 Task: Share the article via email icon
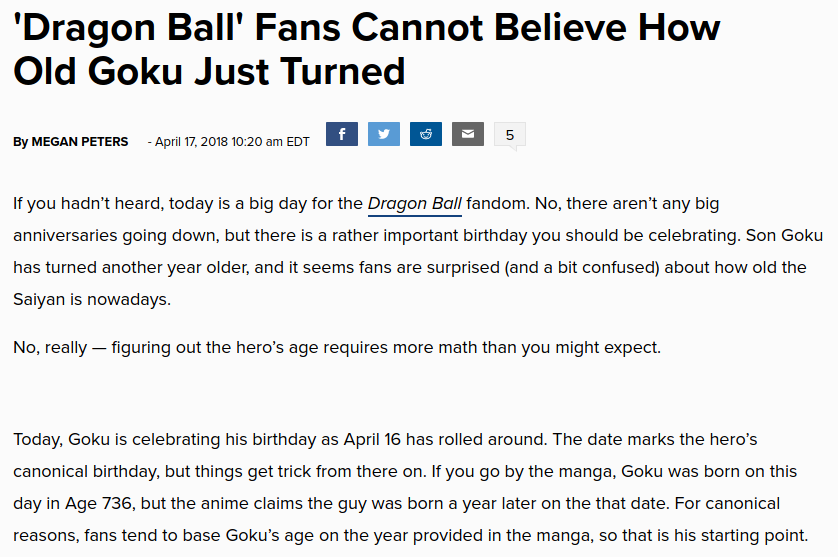(x=468, y=134)
